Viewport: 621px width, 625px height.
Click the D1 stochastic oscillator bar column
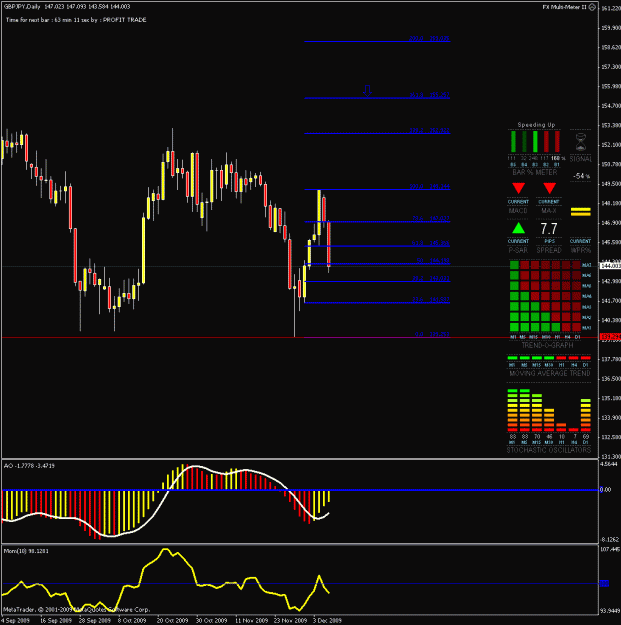click(586, 415)
